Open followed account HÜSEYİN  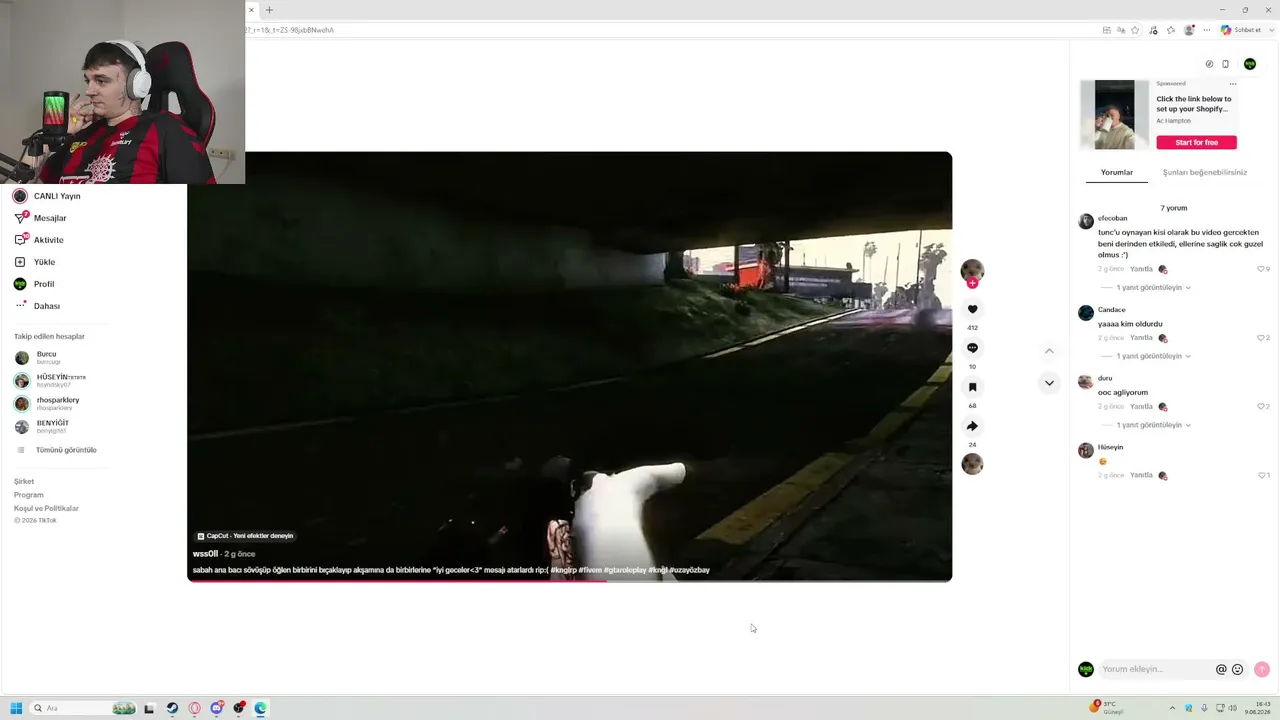(x=50, y=380)
